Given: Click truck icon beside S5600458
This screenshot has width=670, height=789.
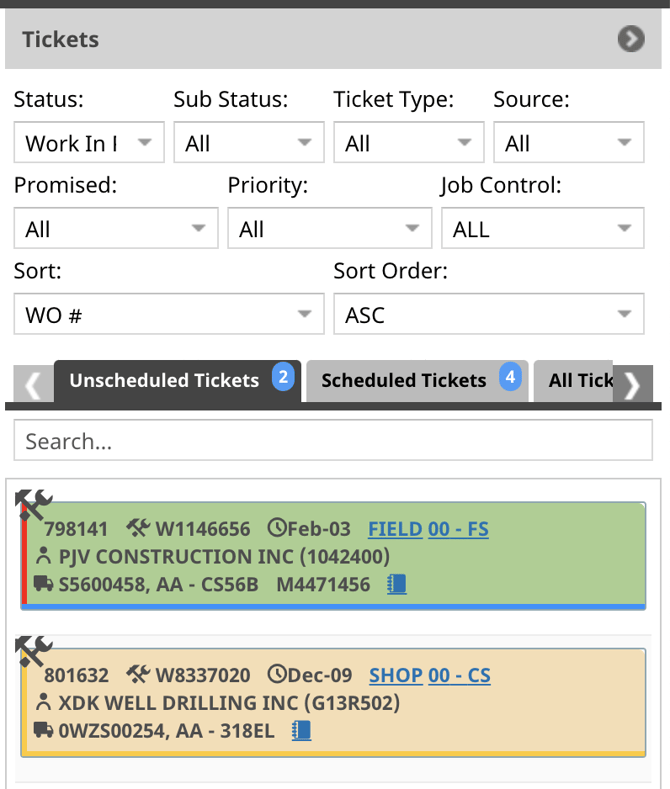Looking at the screenshot, I should [43, 584].
